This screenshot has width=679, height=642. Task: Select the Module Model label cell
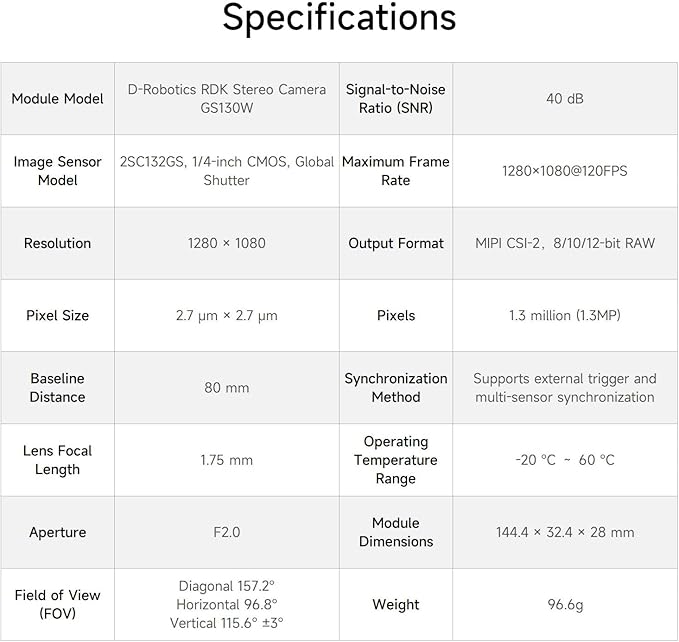58,99
